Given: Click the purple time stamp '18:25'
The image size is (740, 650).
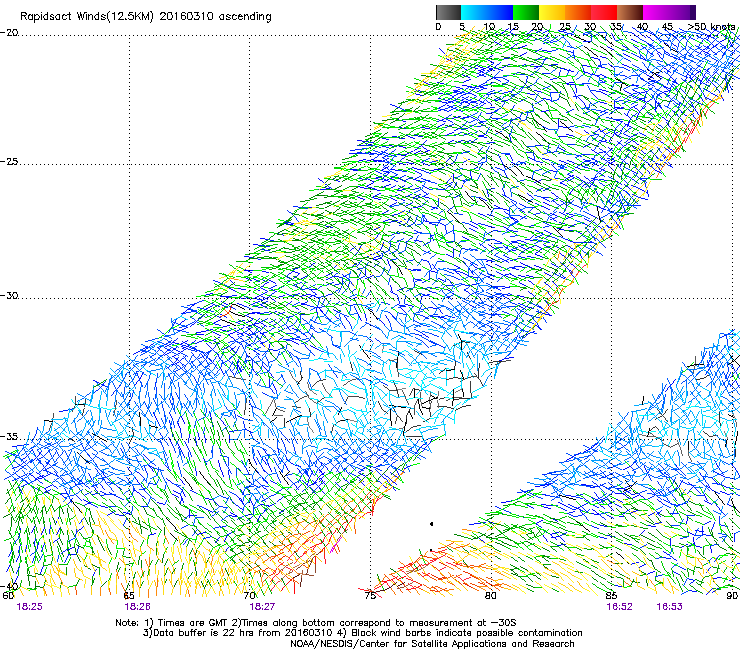Looking at the screenshot, I should (x=29, y=607).
